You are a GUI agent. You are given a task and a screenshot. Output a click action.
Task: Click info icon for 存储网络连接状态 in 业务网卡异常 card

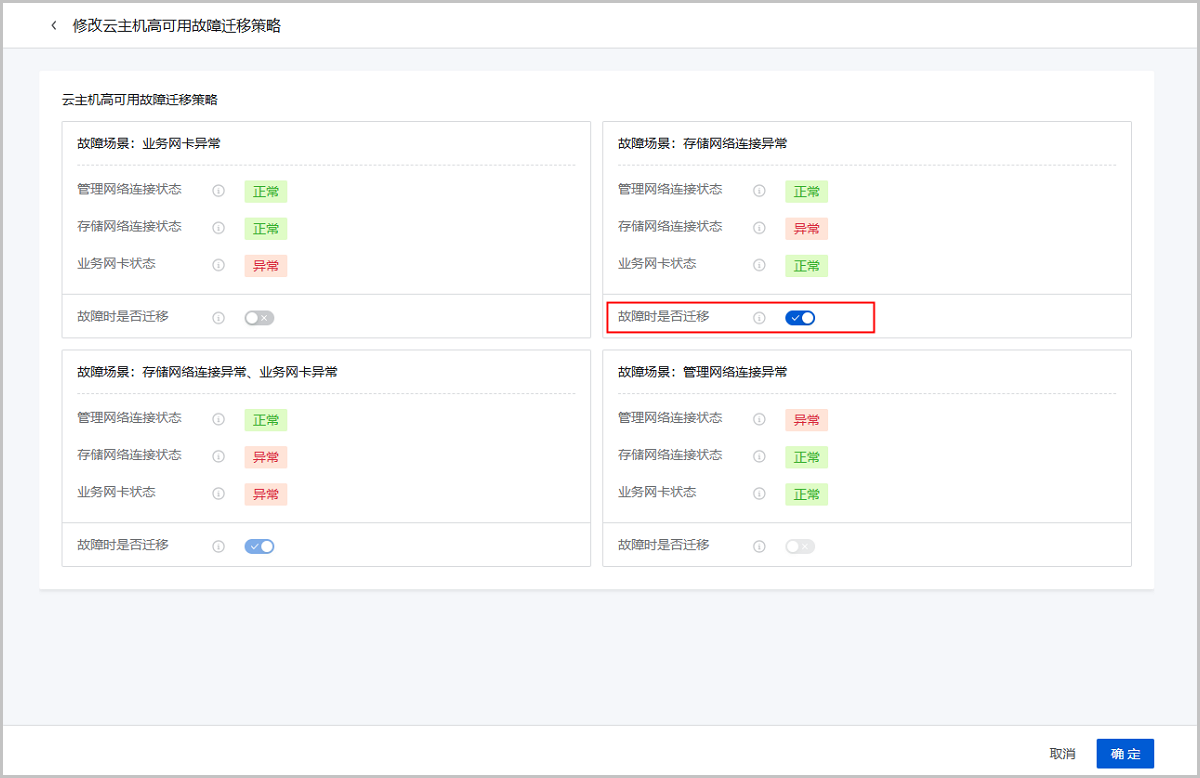218,228
